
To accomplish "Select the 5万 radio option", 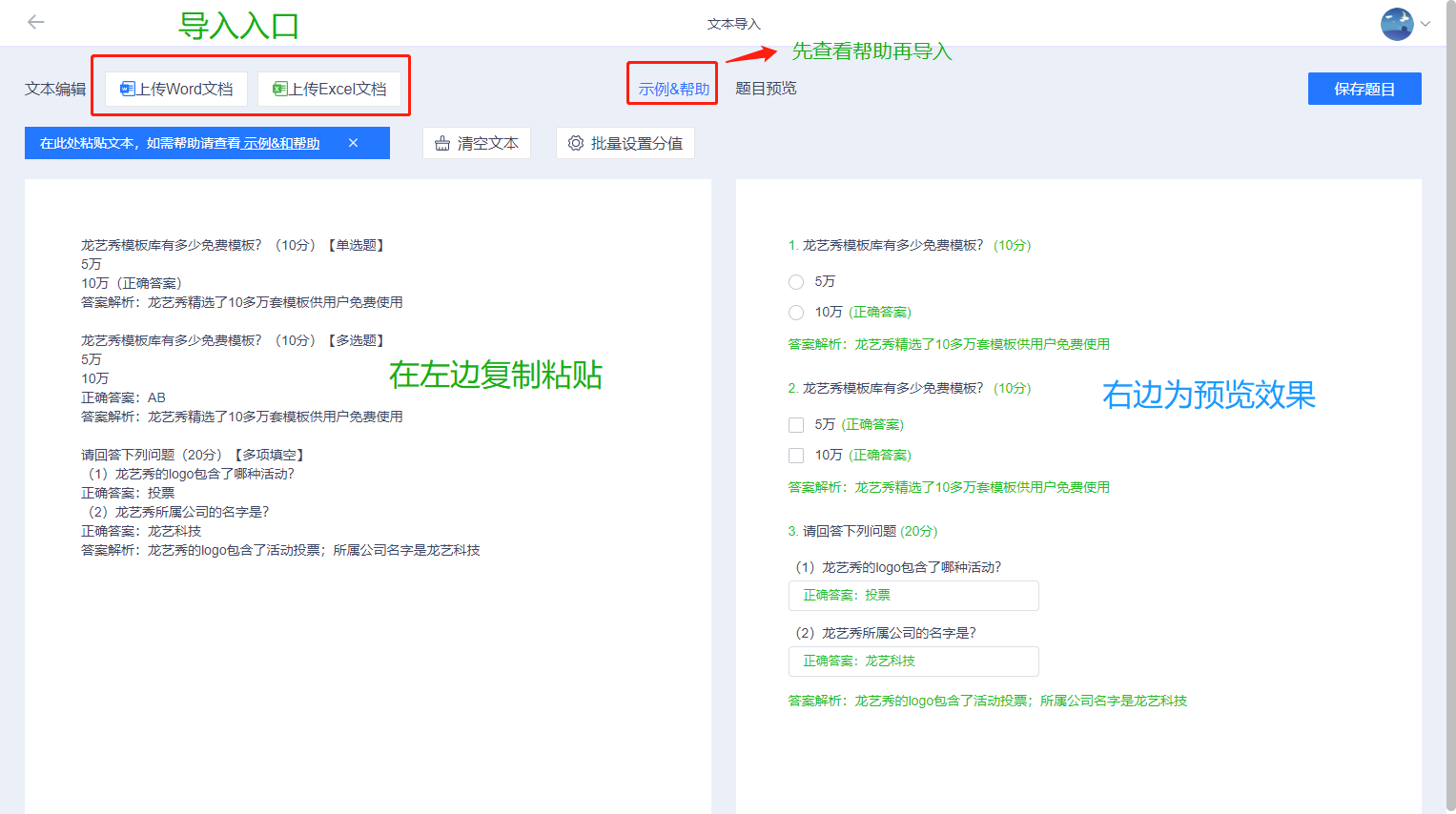I will (x=796, y=282).
